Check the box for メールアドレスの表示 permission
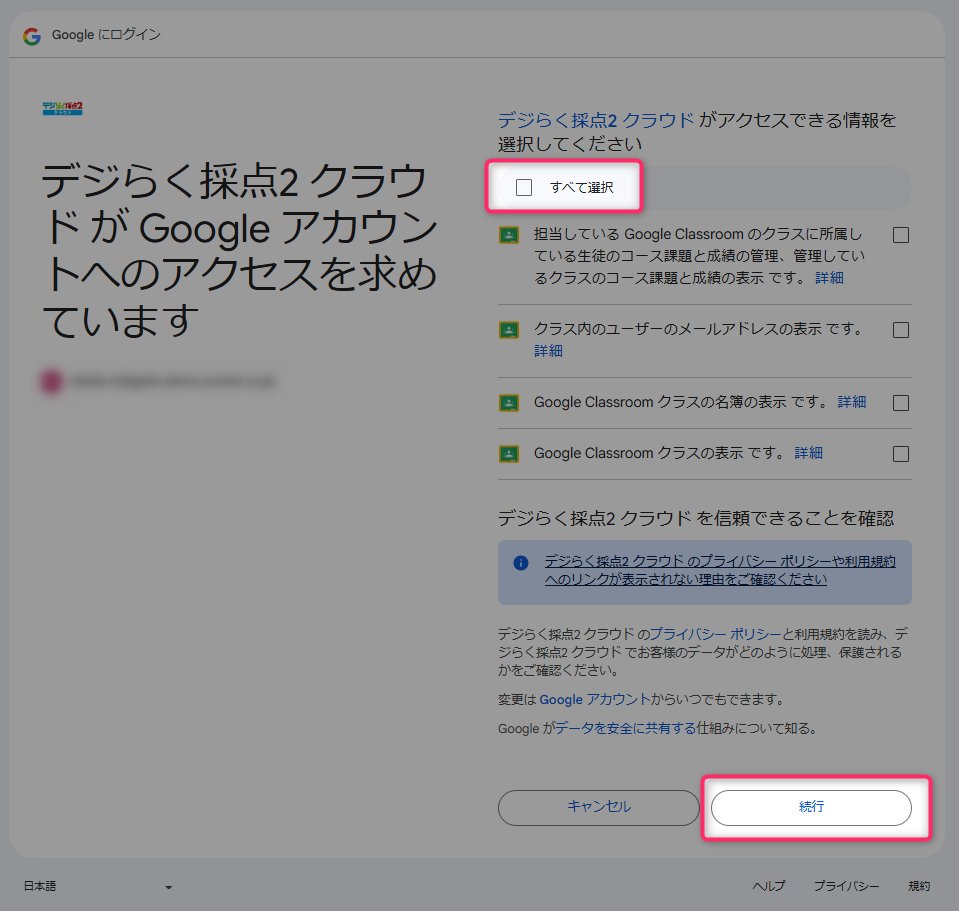Viewport: 959px width, 911px height. (x=900, y=330)
